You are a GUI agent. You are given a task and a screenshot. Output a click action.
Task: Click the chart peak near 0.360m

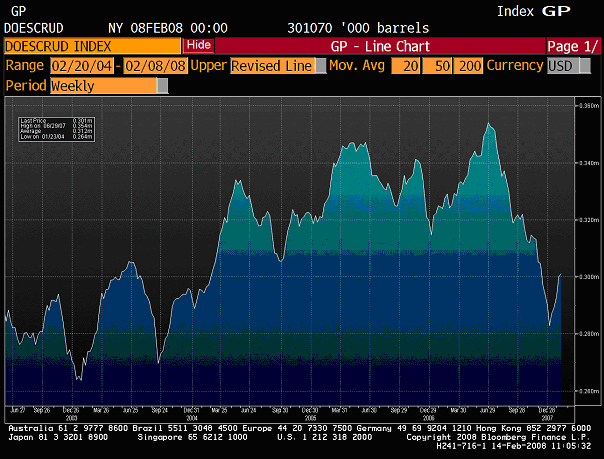click(488, 124)
